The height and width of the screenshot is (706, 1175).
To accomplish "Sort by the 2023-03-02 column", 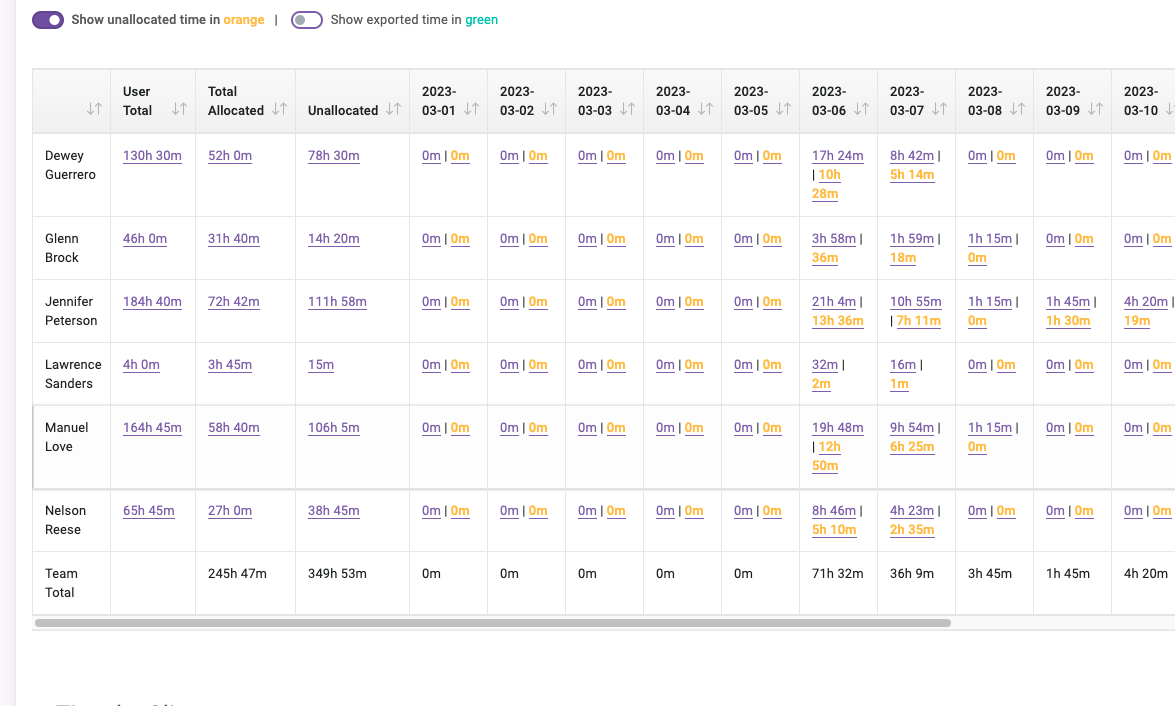I will (x=549, y=109).
